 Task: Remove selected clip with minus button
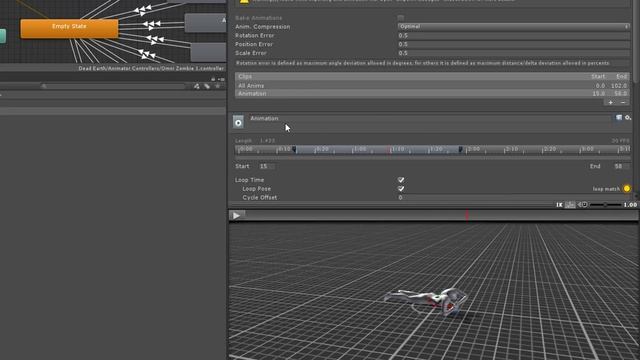point(623,102)
